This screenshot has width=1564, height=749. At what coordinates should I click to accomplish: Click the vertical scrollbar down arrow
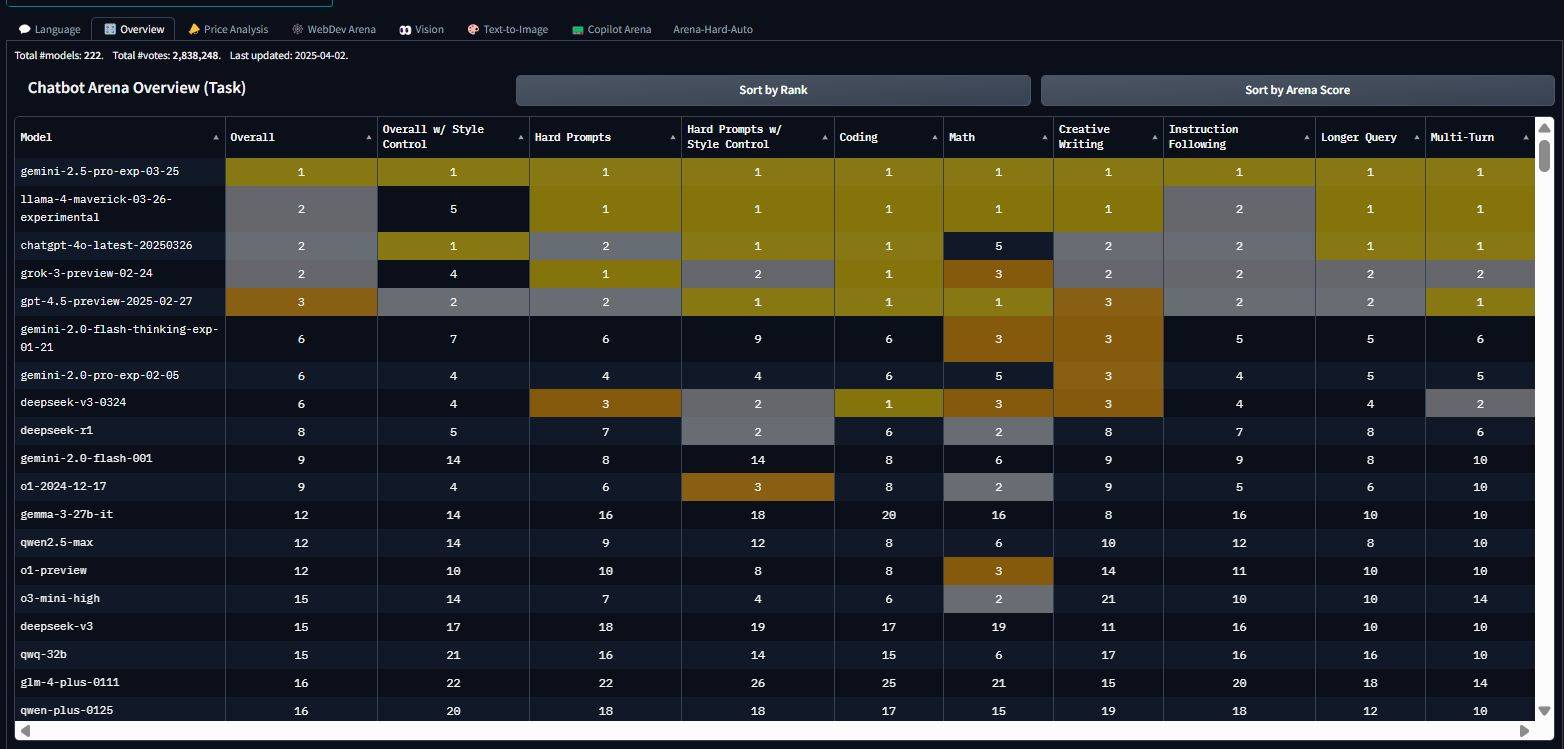1544,711
